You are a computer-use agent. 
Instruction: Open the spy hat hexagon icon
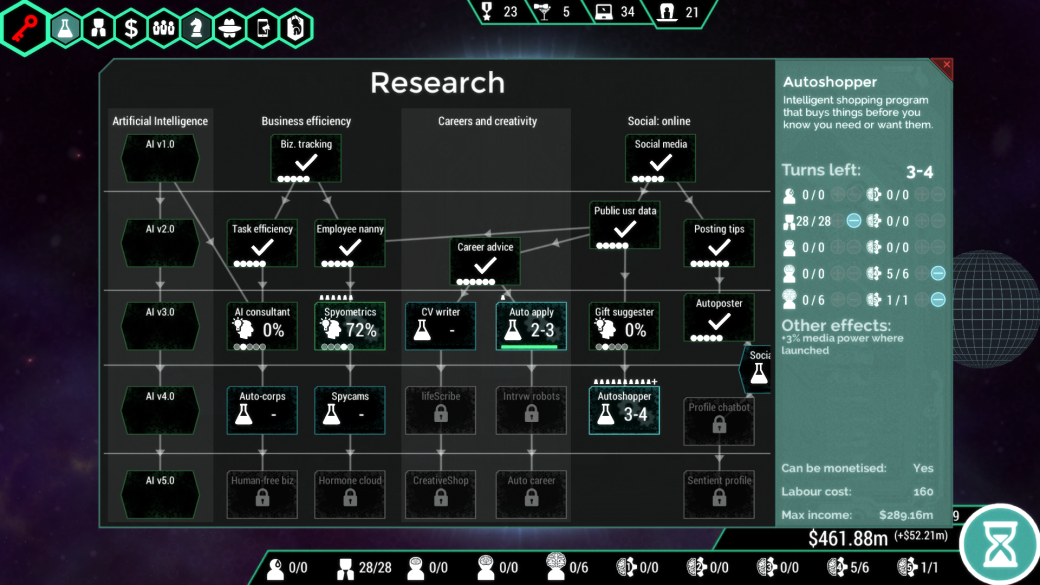point(229,28)
